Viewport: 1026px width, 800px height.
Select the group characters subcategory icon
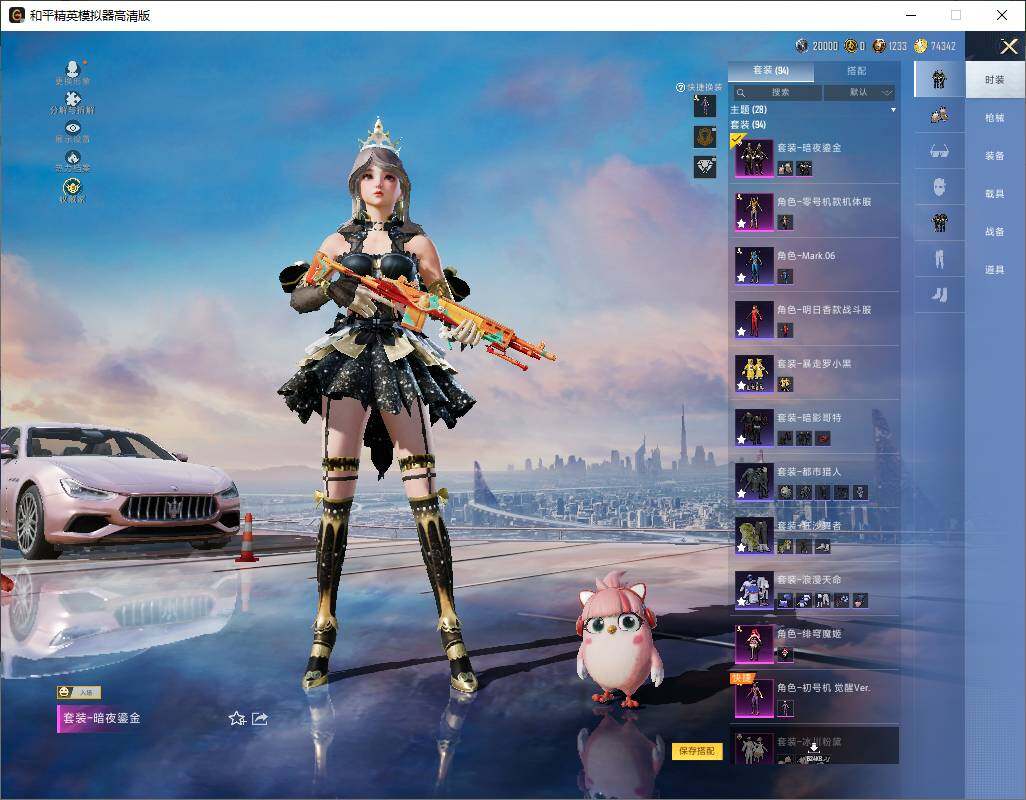(939, 115)
